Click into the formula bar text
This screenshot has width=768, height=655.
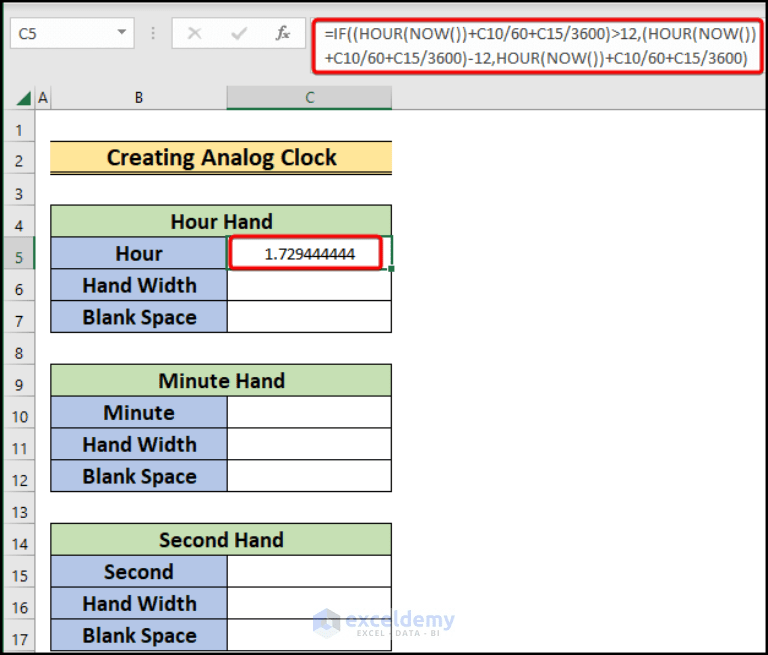(x=537, y=46)
